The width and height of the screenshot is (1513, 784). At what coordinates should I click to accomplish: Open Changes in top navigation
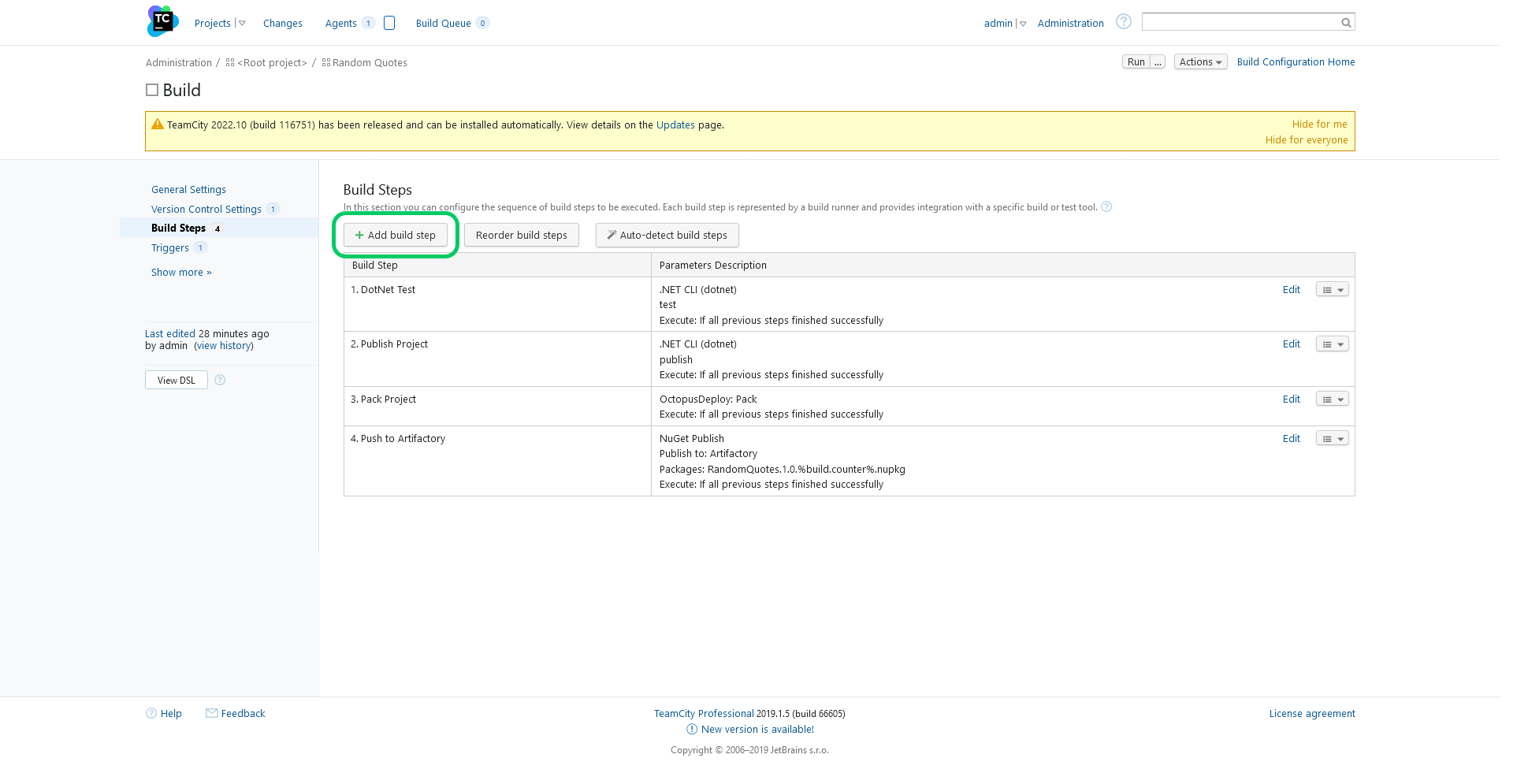pos(283,23)
